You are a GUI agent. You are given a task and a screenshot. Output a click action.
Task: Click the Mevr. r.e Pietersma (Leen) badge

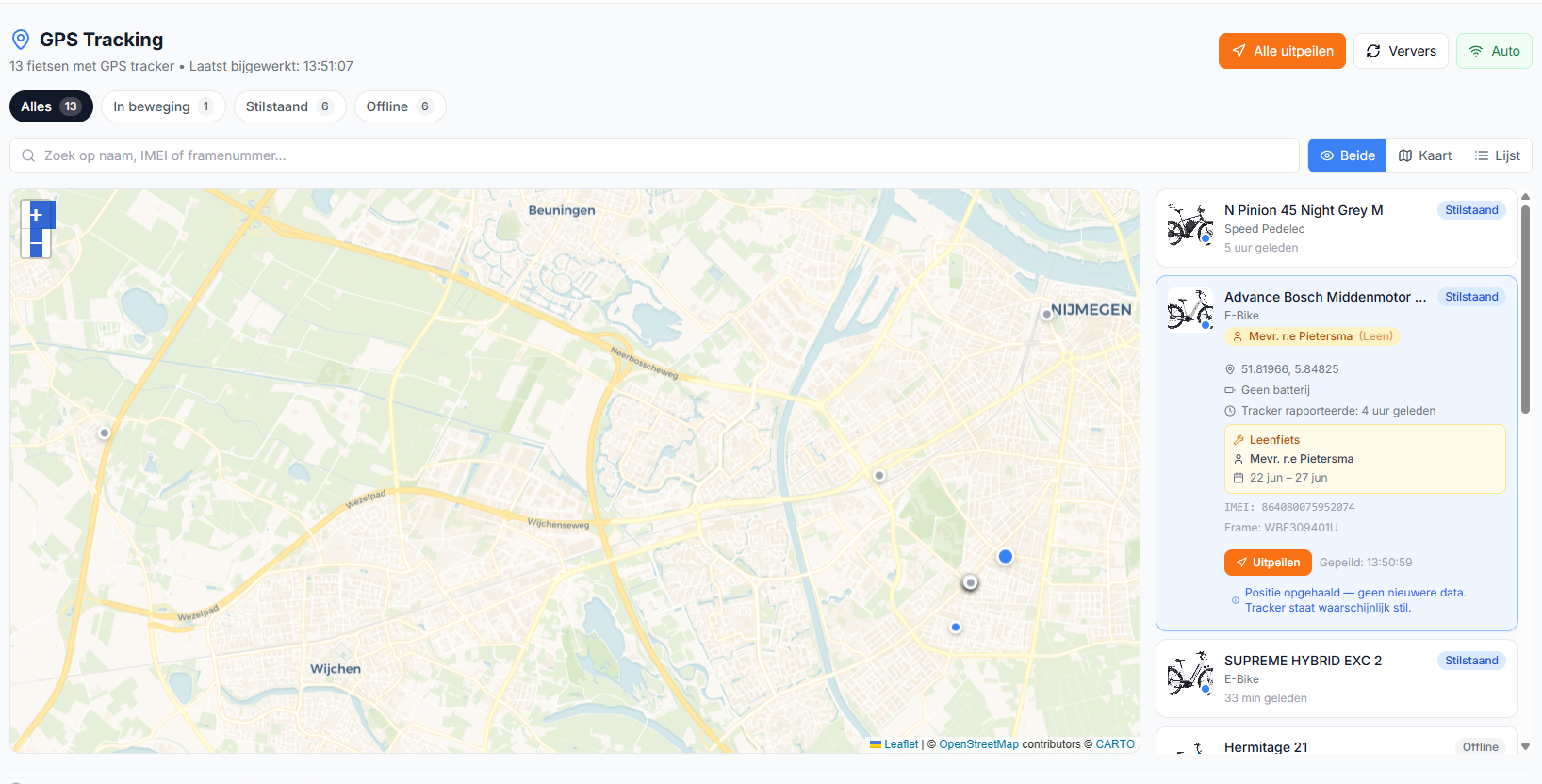pyautogui.click(x=1312, y=336)
